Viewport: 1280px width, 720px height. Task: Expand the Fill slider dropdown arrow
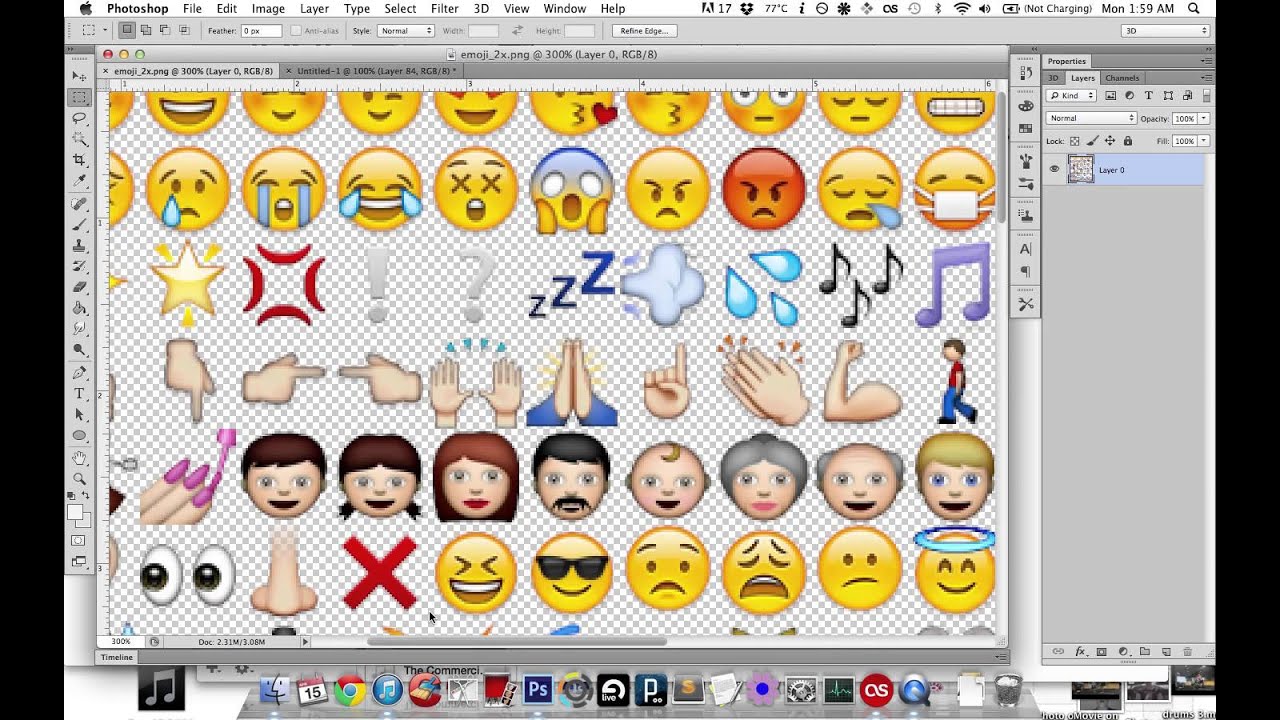tap(1203, 141)
